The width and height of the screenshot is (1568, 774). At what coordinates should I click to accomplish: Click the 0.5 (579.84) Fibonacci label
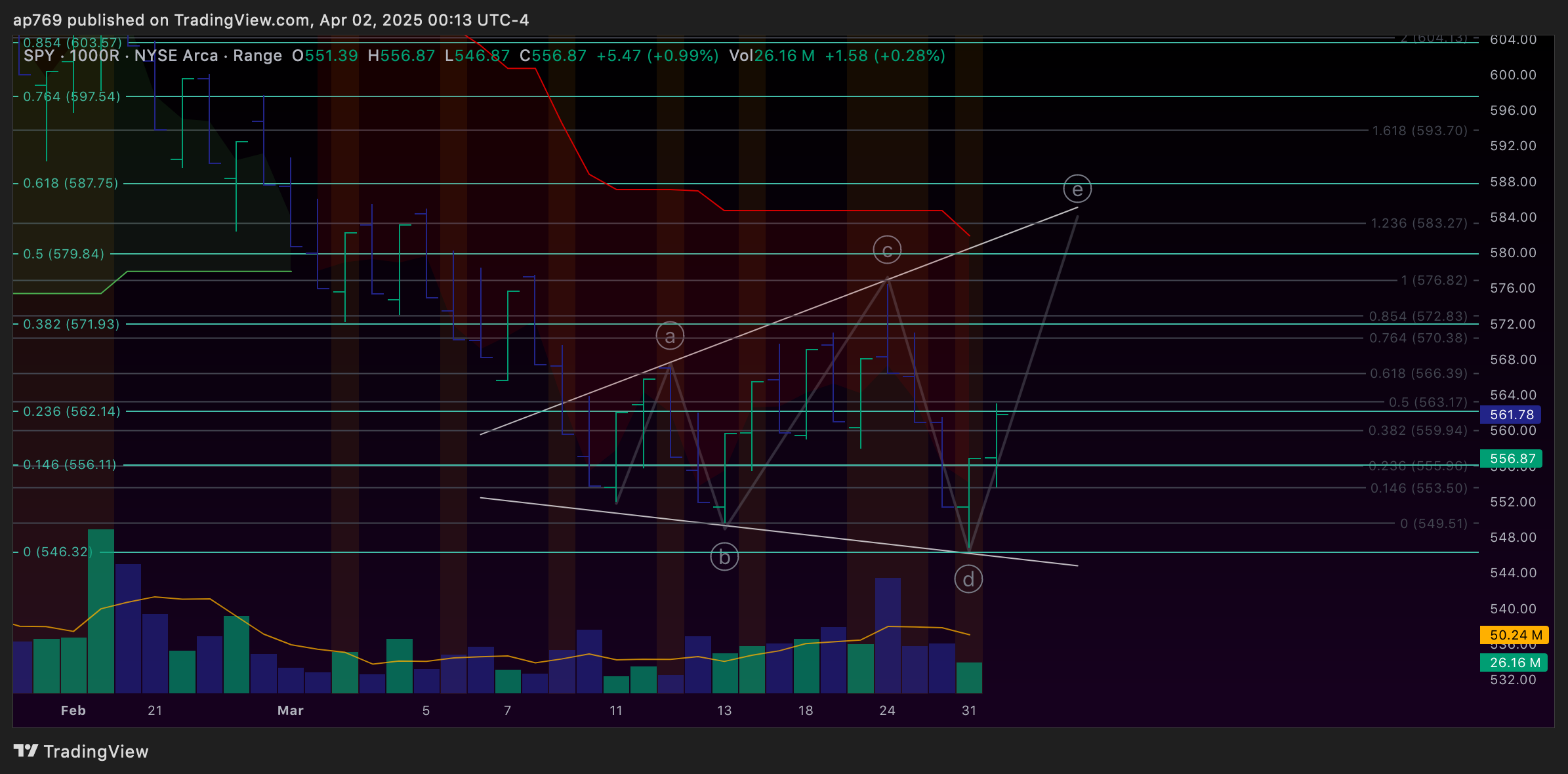pyautogui.click(x=64, y=254)
